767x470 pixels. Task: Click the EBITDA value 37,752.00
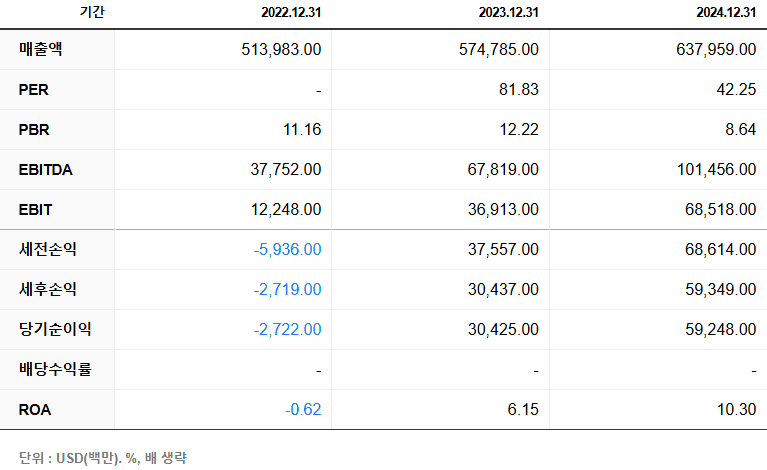286,170
